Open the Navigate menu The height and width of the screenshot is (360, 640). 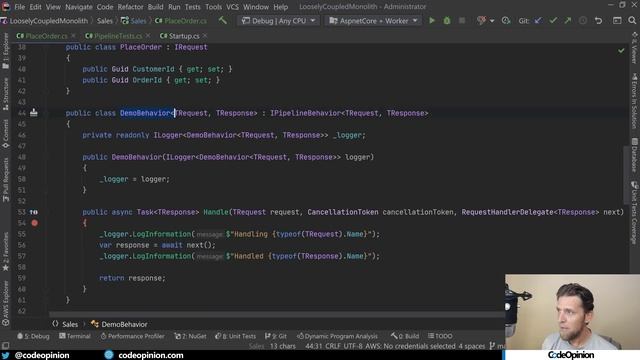coord(79,7)
